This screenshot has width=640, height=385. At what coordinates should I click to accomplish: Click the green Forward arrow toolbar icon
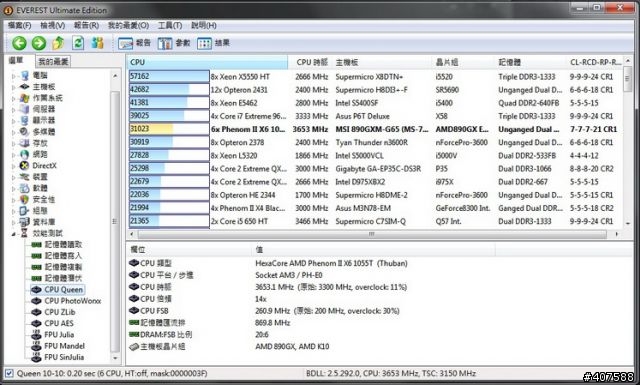(x=39, y=43)
